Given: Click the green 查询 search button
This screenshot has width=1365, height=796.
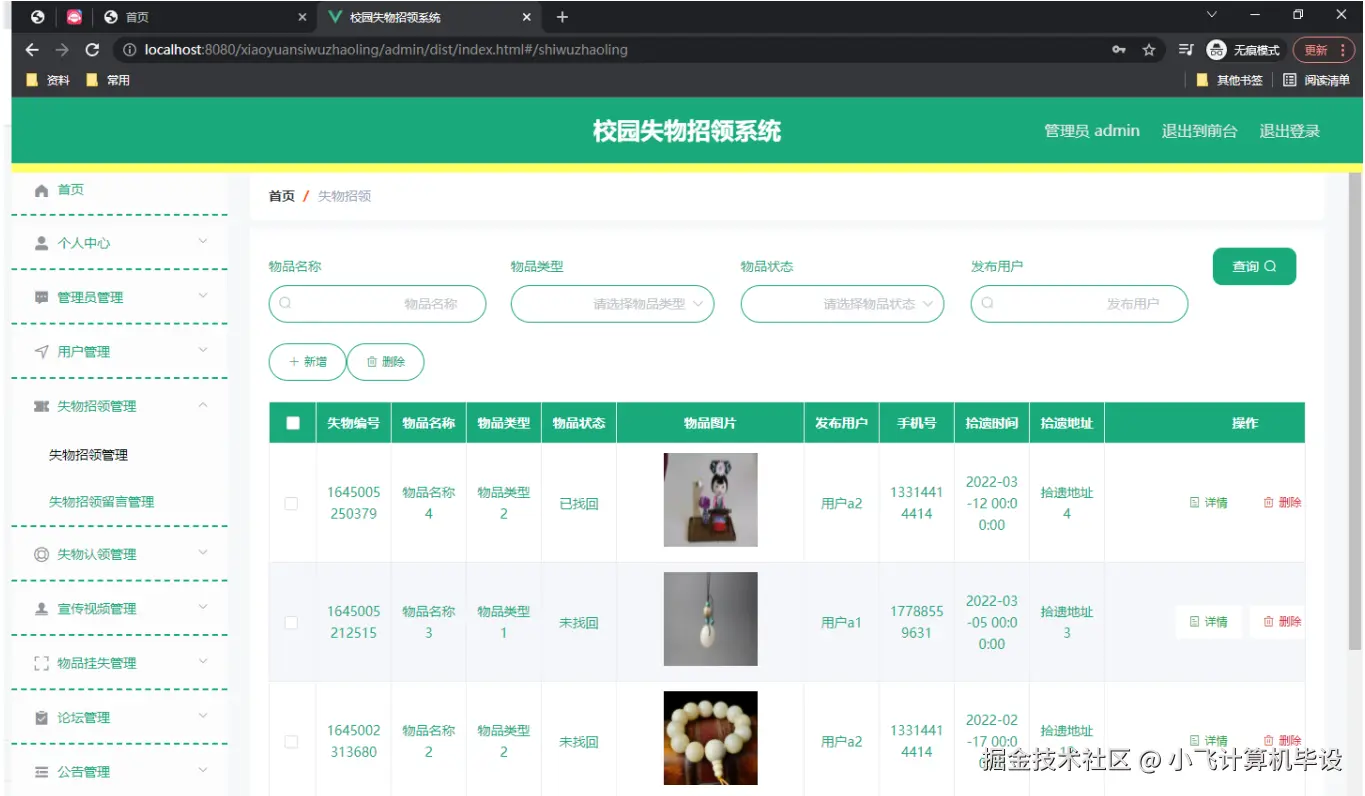Looking at the screenshot, I should pyautogui.click(x=1253, y=266).
